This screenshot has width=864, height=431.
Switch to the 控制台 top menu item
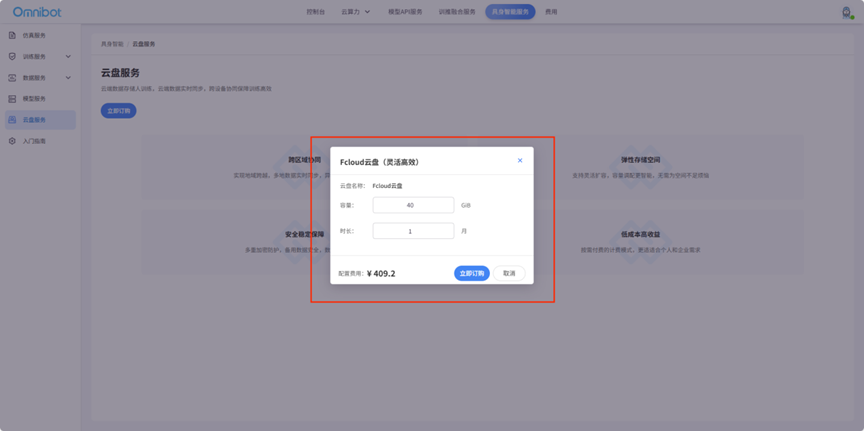tap(315, 12)
